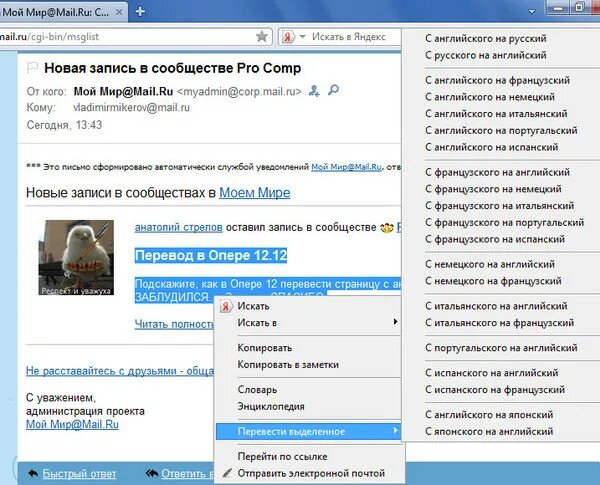This screenshot has height=485, width=600.
Task: Close the Мой Мир@Mail.Ru tab
Action: coord(119,12)
